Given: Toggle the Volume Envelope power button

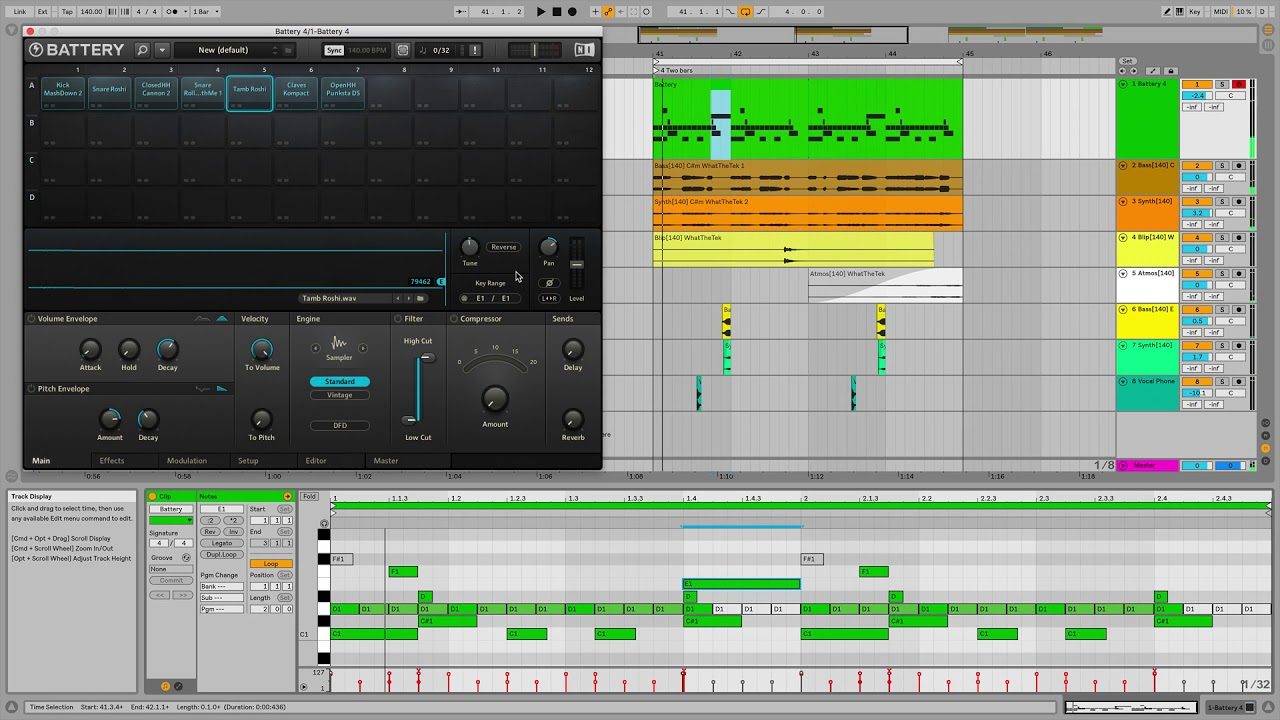Looking at the screenshot, I should (x=31, y=319).
